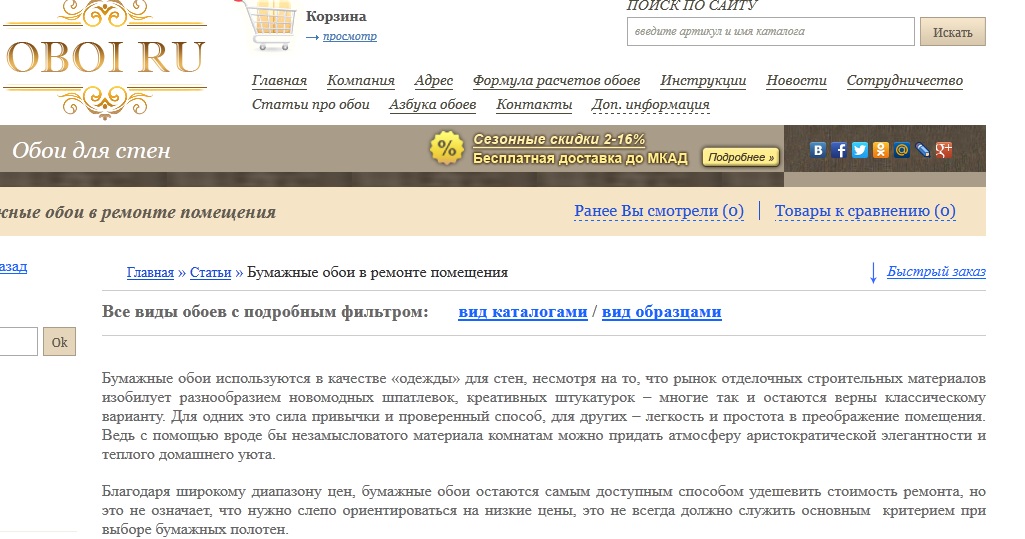Open Формула расчетов обоев page
The image size is (1025, 539).
click(x=556, y=80)
